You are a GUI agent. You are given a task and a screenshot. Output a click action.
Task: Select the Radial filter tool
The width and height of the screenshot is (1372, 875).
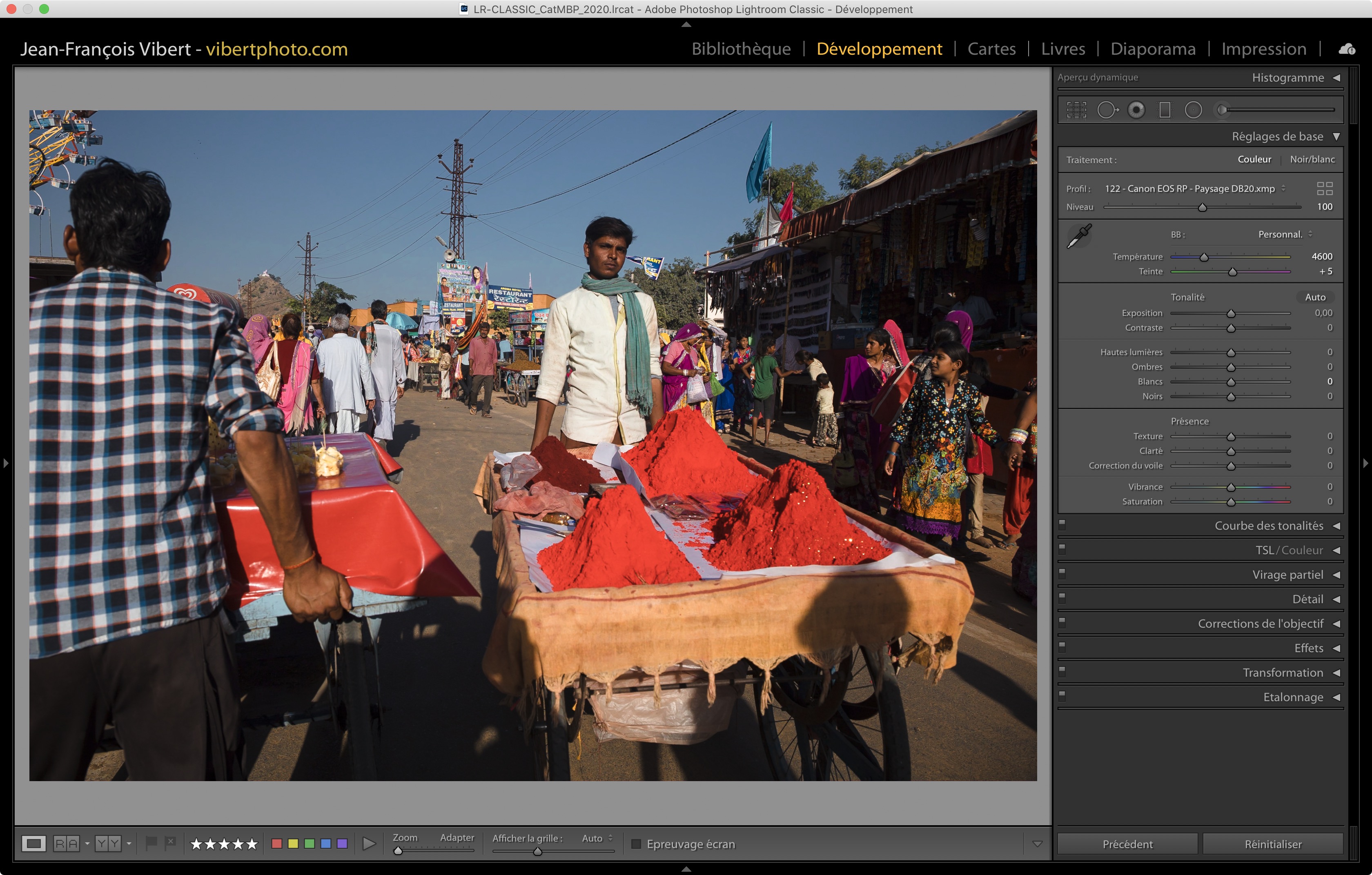click(x=1193, y=109)
